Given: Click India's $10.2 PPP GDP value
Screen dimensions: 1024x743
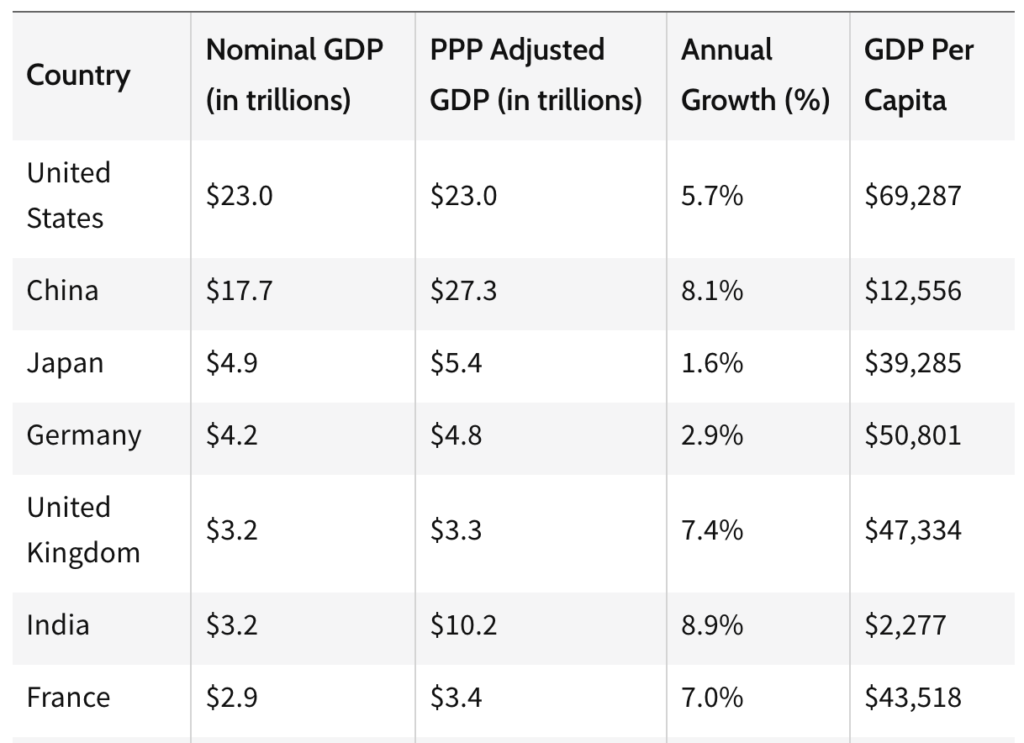Looking at the screenshot, I should coord(463,626).
